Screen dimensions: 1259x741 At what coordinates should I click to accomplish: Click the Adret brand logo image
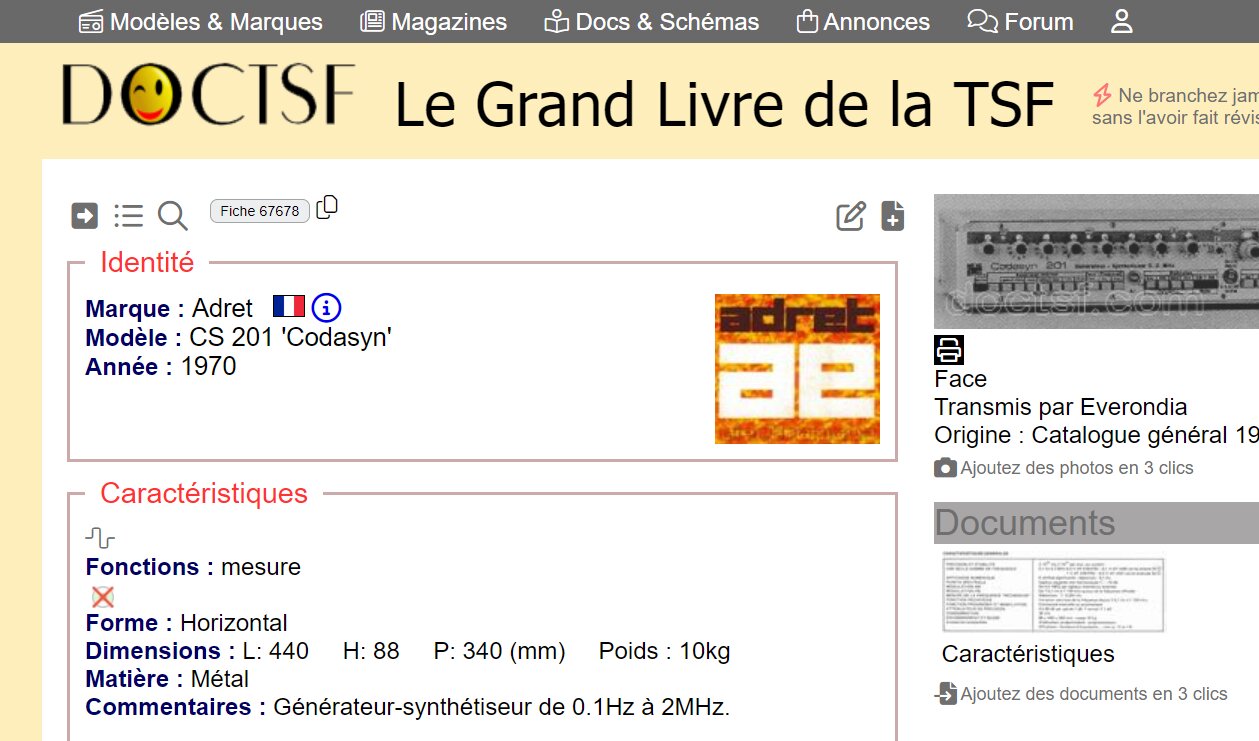coord(797,369)
